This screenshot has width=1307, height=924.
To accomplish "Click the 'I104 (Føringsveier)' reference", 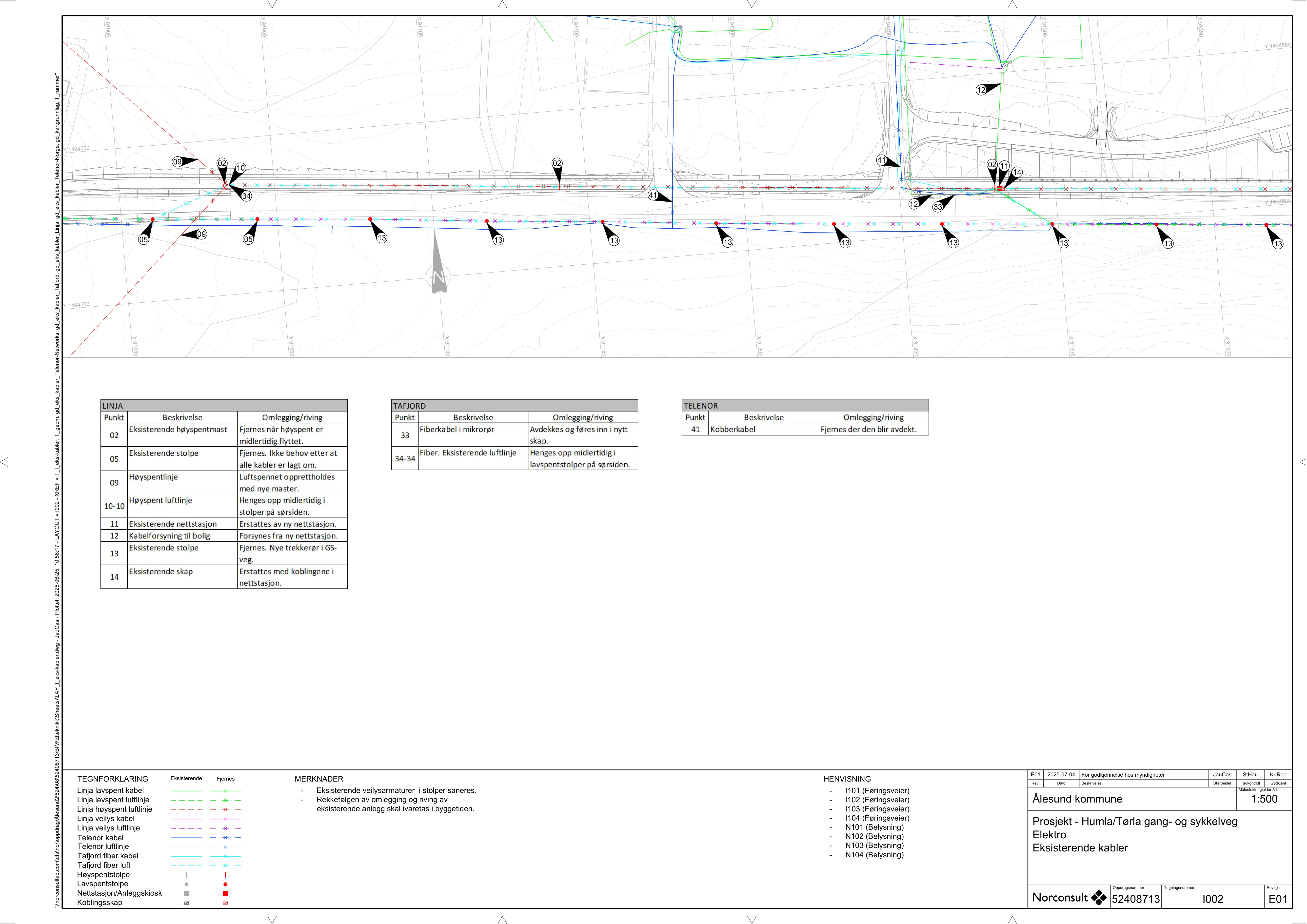I will (877, 818).
